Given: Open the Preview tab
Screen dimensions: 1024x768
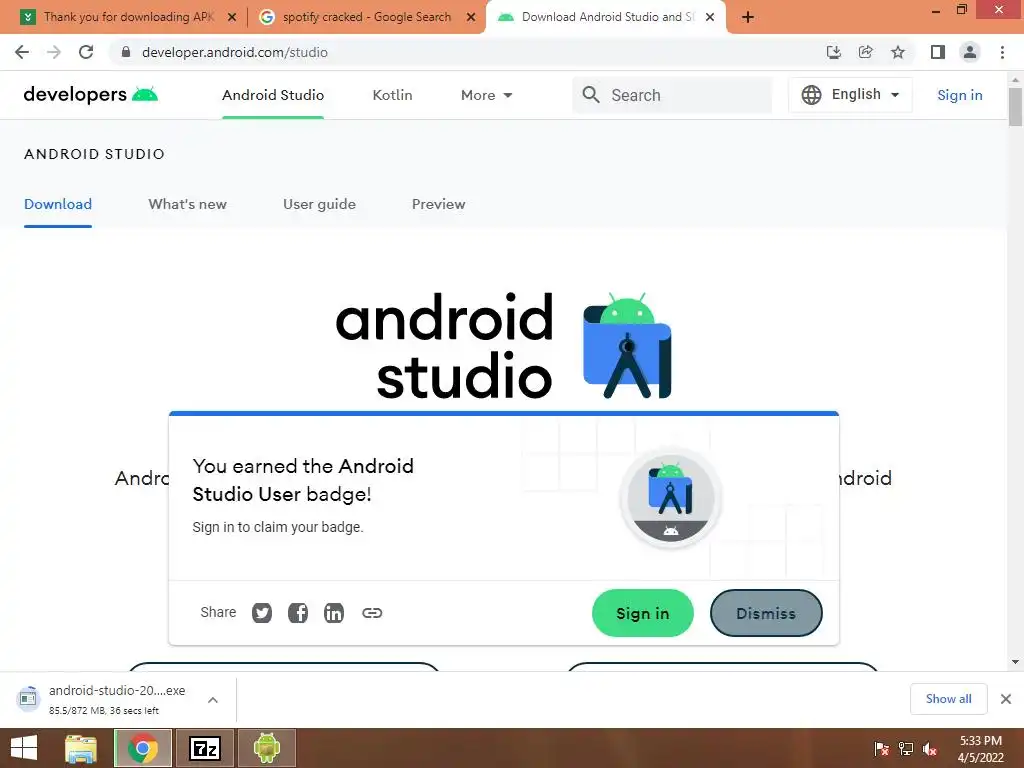Looking at the screenshot, I should pos(439,204).
